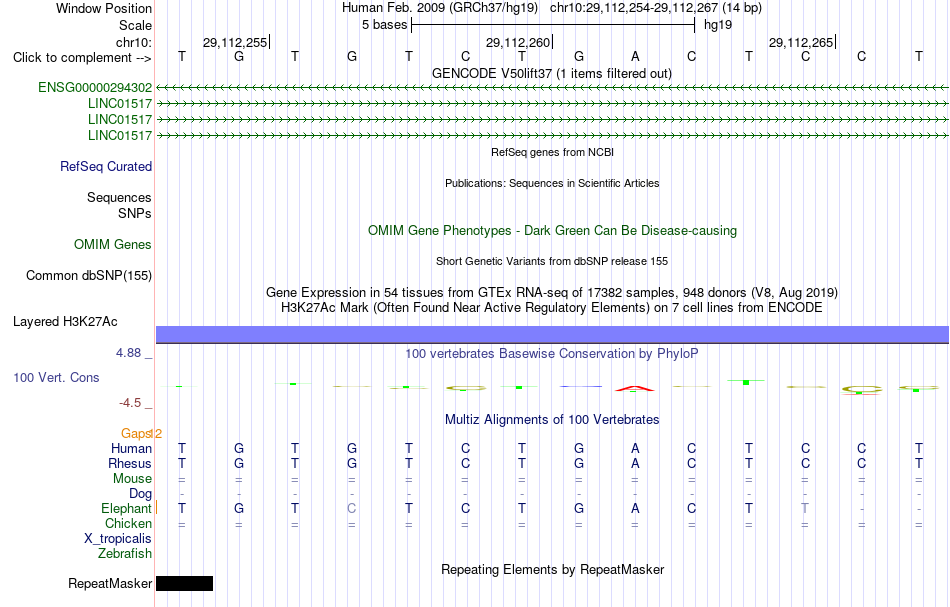Click the faded C base in Elephant row
950x607 pixels.
352,509
